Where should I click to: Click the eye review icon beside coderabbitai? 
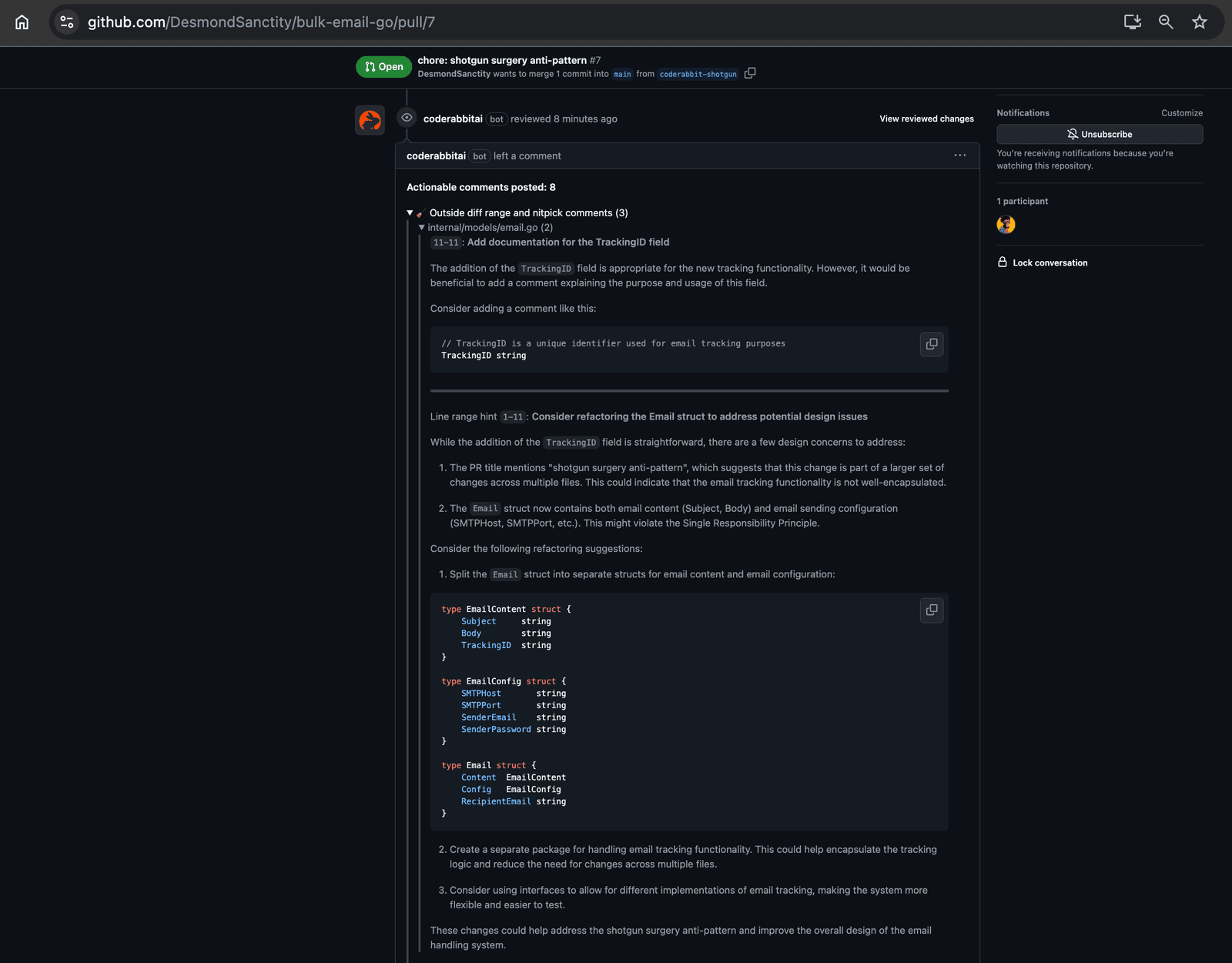click(407, 118)
